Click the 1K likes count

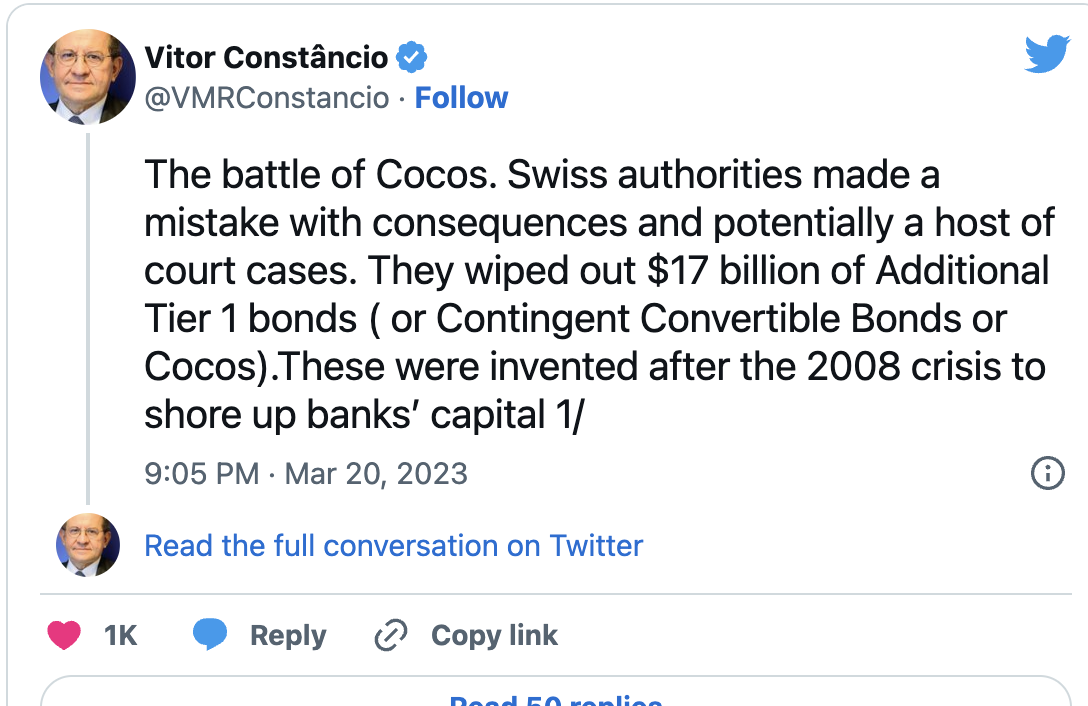120,635
